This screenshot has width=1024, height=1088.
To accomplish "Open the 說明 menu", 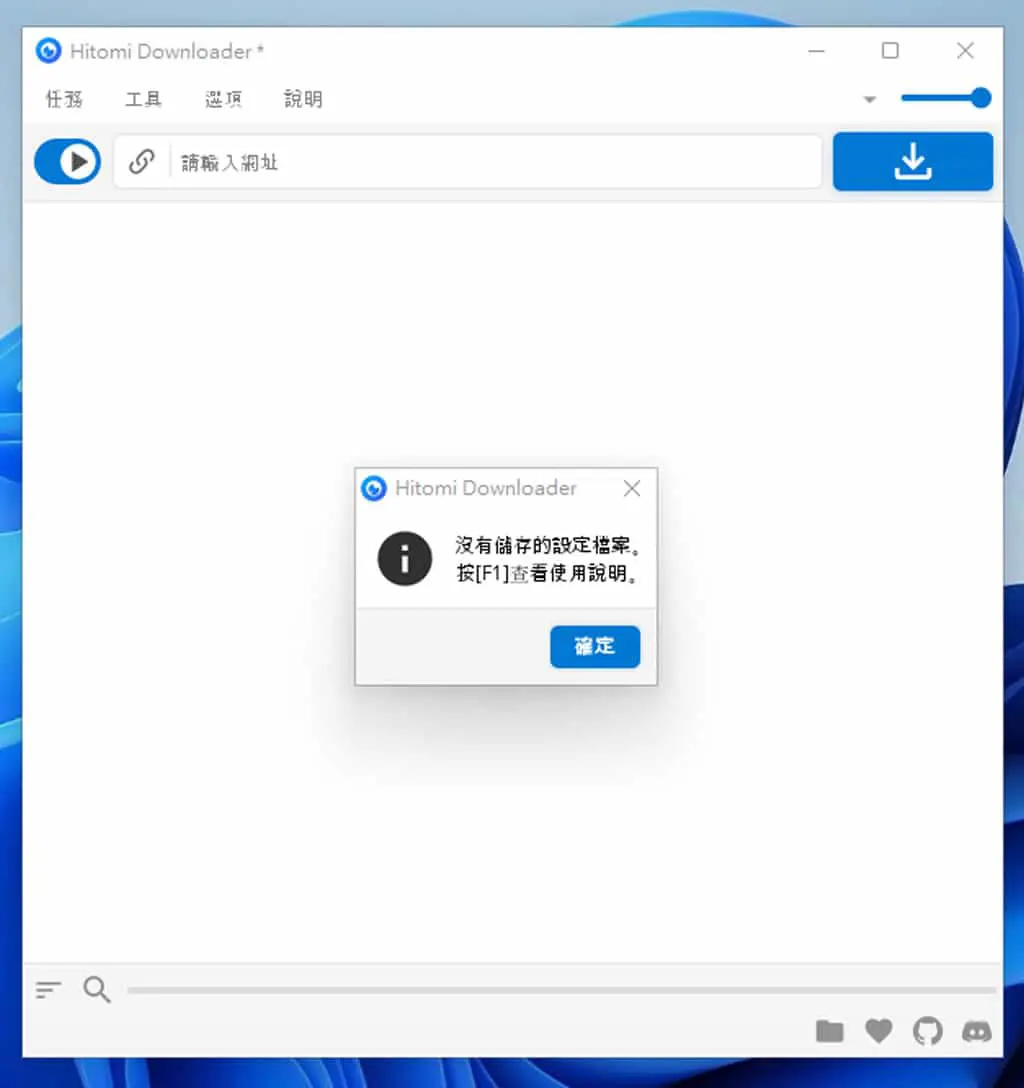I will pyautogui.click(x=303, y=99).
